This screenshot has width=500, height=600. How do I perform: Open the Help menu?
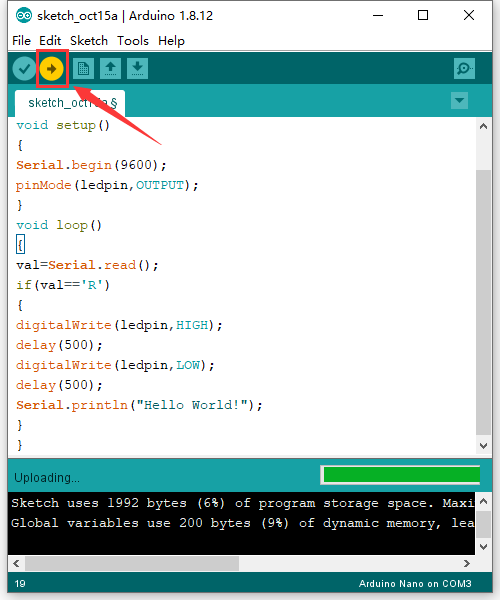click(x=171, y=41)
